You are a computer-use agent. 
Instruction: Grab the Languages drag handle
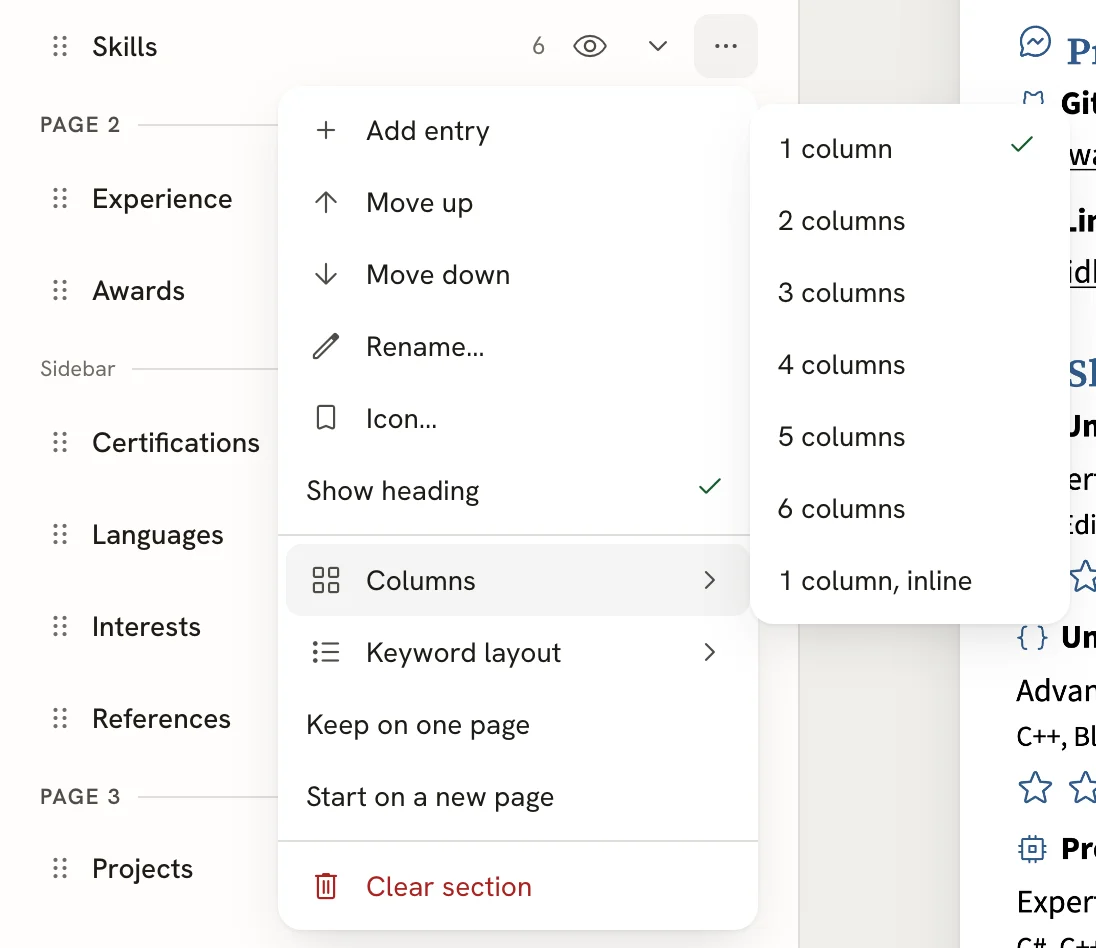tap(60, 535)
